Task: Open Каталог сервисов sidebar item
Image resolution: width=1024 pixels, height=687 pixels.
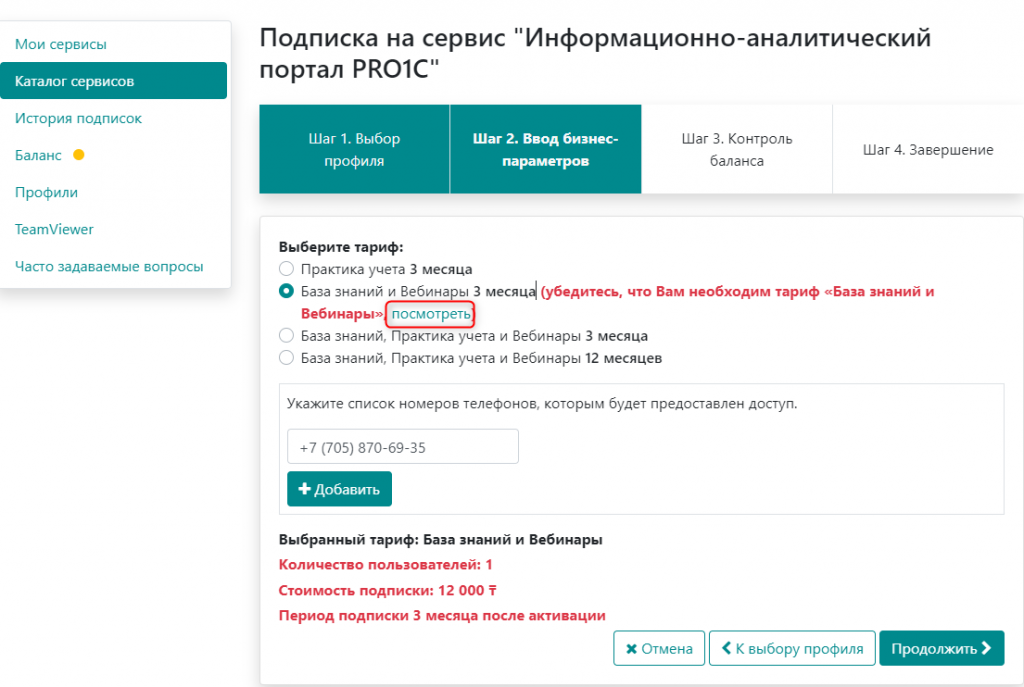Action: click(114, 81)
